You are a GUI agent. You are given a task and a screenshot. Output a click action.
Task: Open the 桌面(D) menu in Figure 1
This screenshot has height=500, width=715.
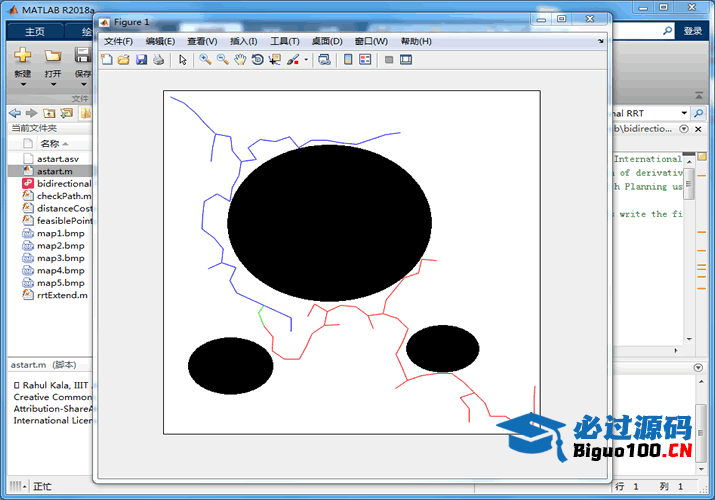327,41
